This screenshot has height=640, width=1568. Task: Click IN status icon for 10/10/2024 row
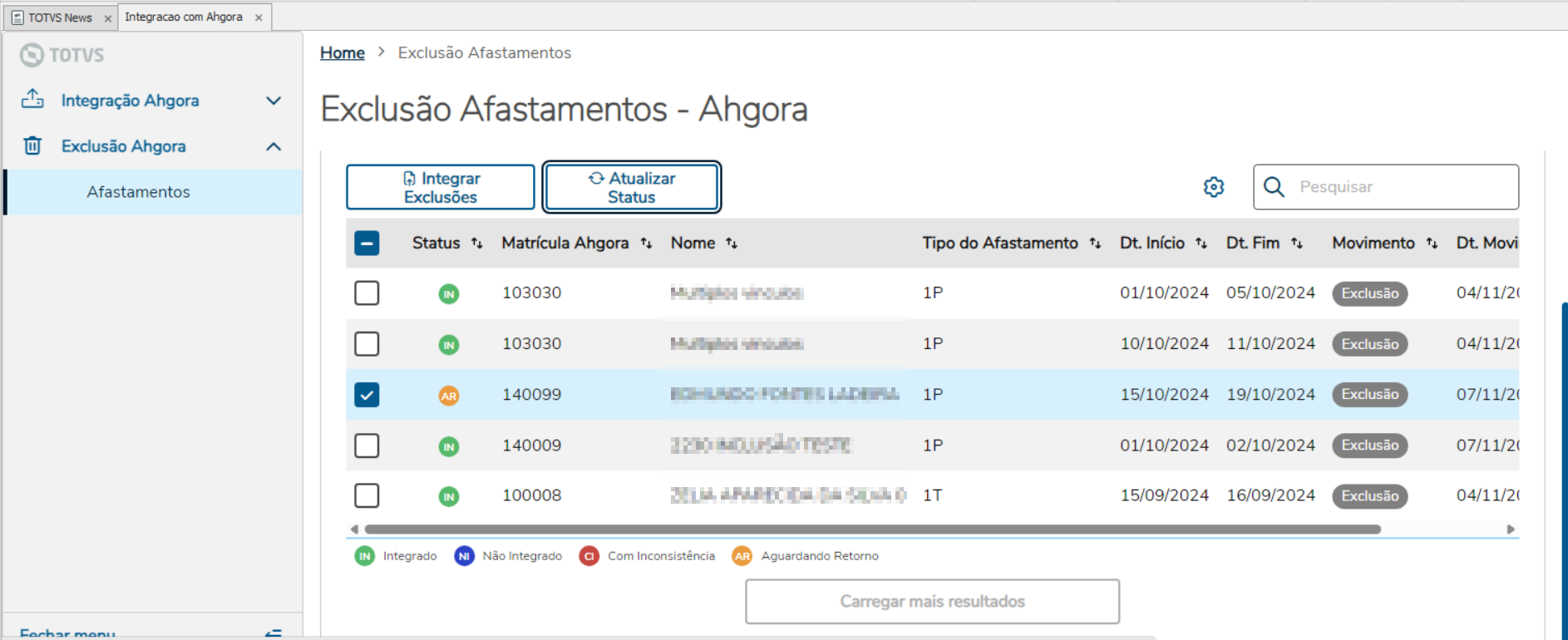[x=449, y=344]
